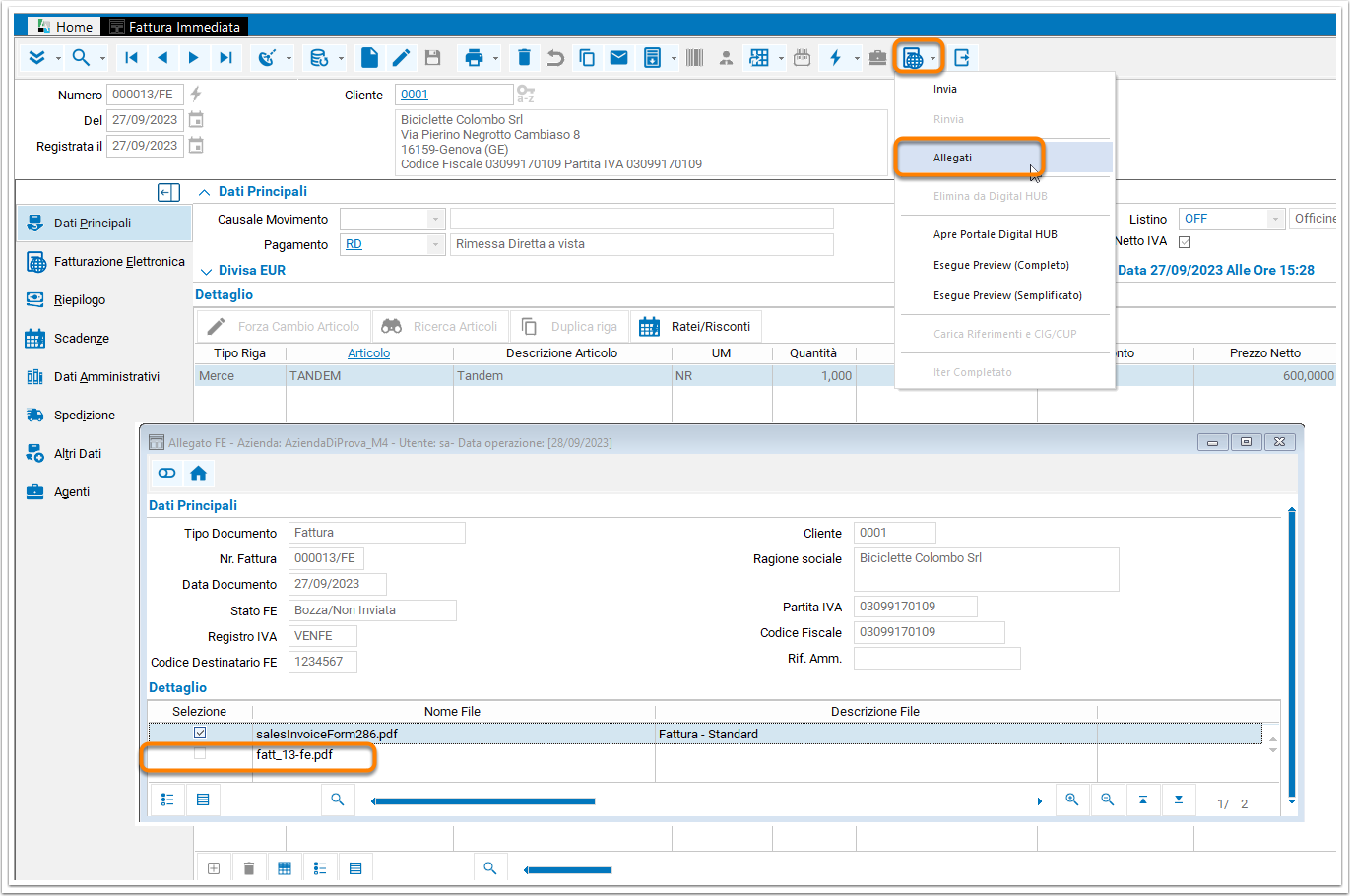Check the fatt_13-fe.pdf selection checkbox
The width and height of the screenshot is (1350, 896).
[200, 754]
